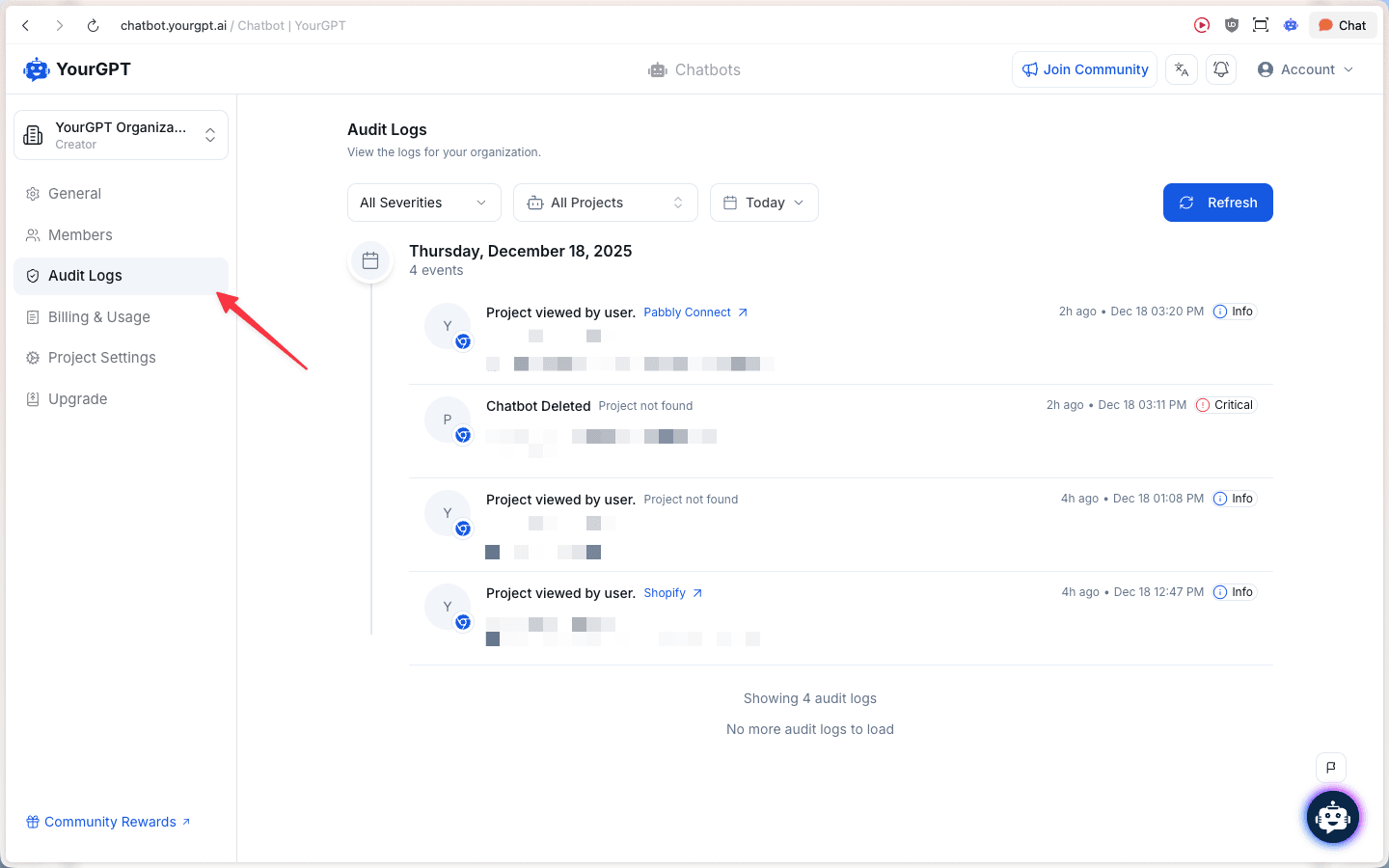
Task: Click the Refresh button
Action: 1217,203
